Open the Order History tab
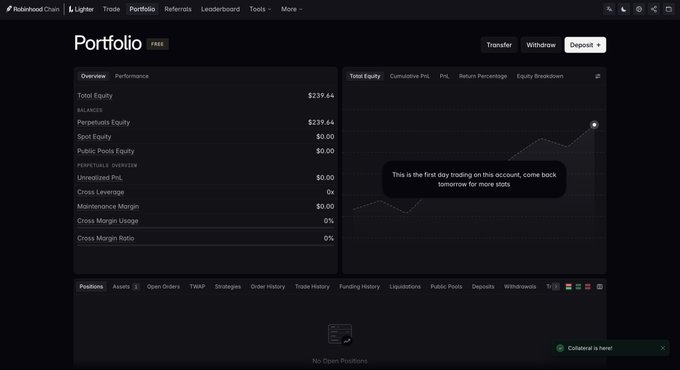This screenshot has width=680, height=370. point(268,287)
